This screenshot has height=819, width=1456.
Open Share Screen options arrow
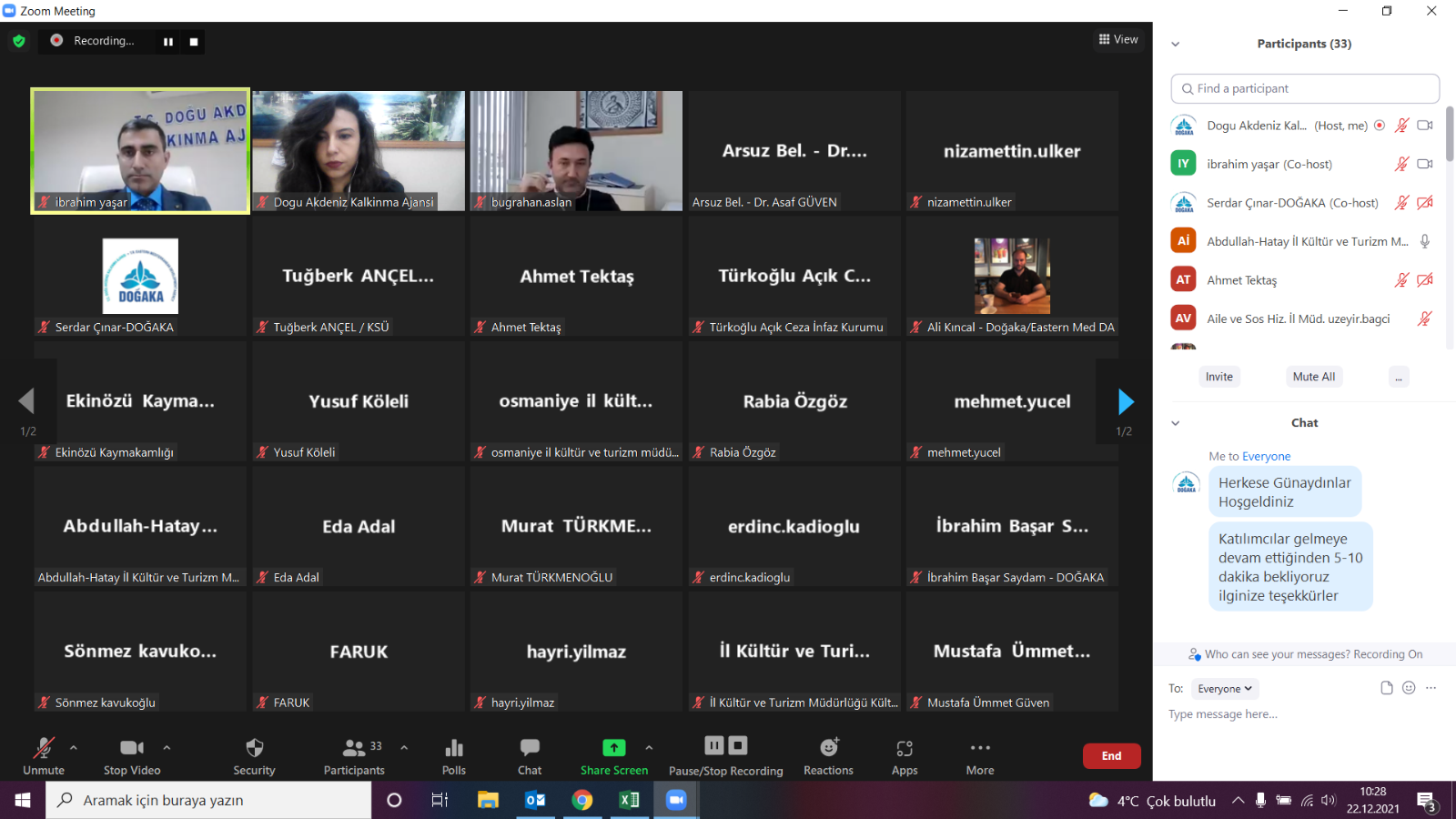click(x=649, y=747)
